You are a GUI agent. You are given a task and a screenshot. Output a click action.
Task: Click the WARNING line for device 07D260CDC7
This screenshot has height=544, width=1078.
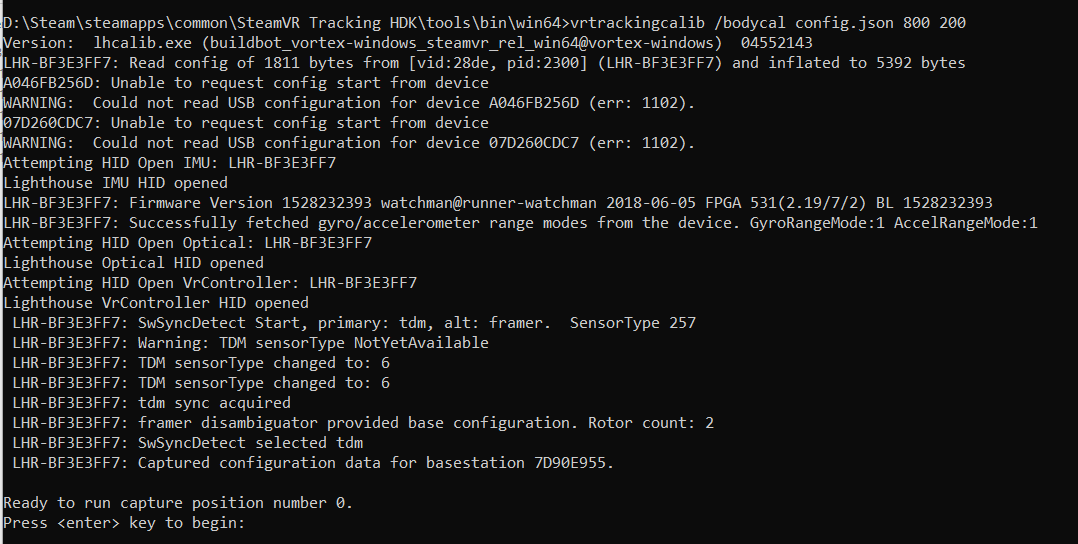tap(349, 143)
